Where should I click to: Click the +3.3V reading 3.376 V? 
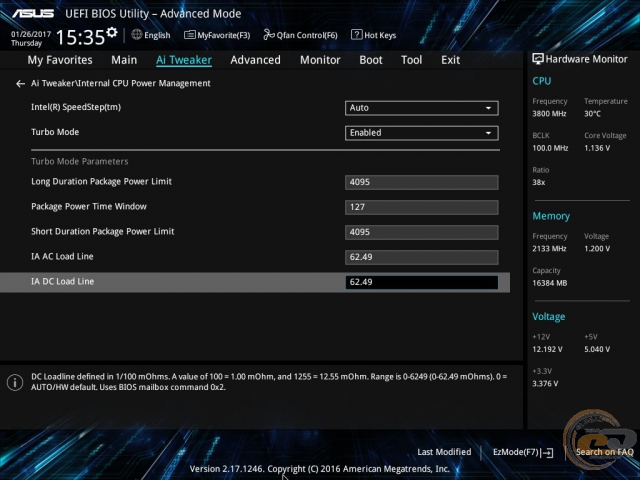545,384
